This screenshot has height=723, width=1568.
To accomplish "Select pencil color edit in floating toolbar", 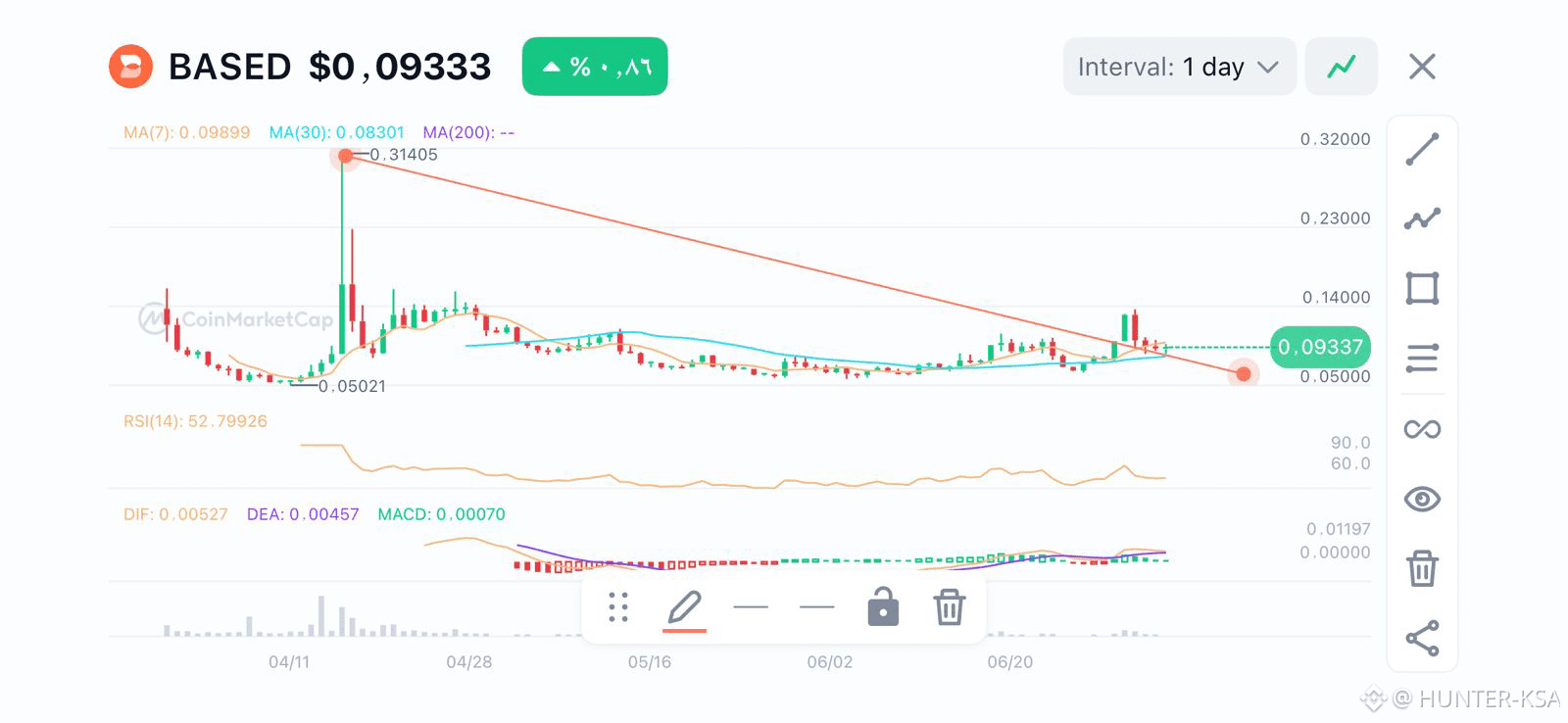I will [x=684, y=609].
